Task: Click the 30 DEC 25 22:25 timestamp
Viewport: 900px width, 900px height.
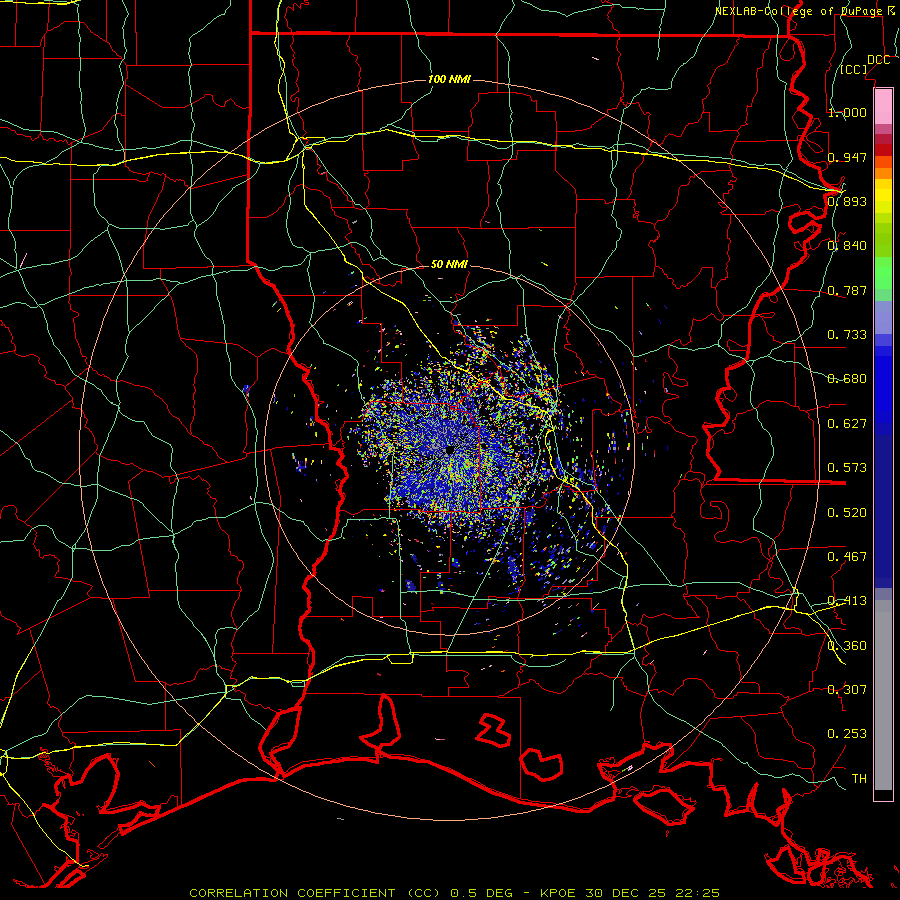Action: tap(653, 893)
